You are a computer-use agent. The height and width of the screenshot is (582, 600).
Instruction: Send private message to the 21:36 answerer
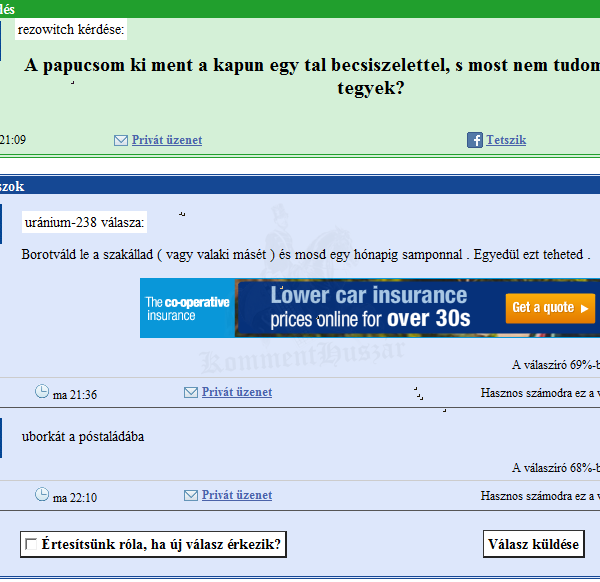(x=237, y=392)
